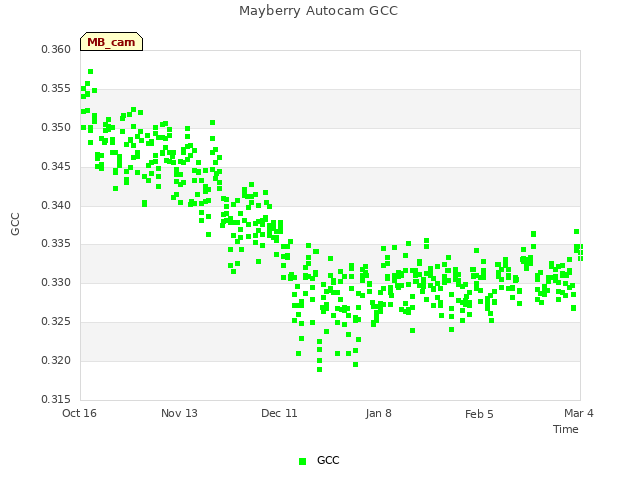Click the Nov 13 x-axis label

(x=179, y=413)
